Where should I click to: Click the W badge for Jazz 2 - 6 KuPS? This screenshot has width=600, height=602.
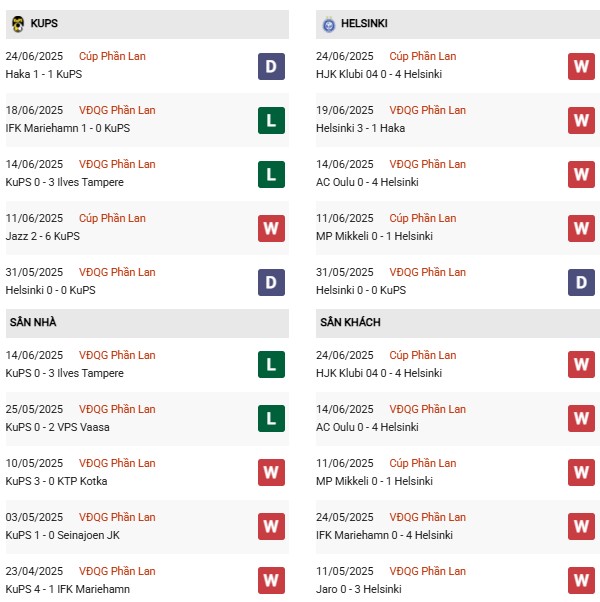click(x=271, y=228)
